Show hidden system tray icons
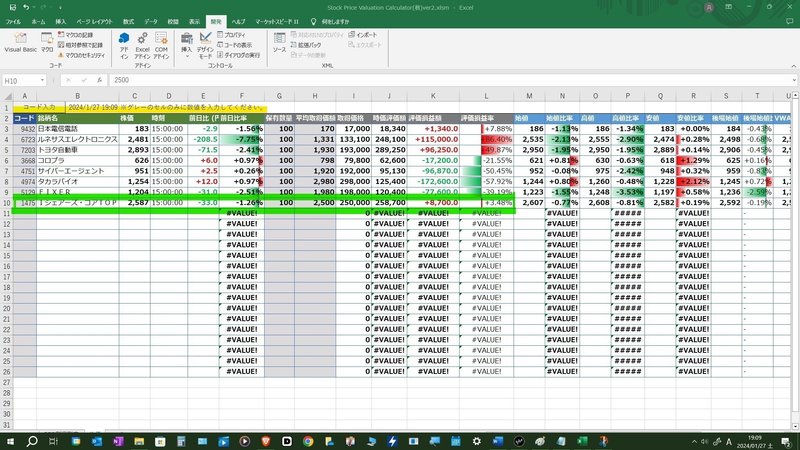Image resolution: width=800 pixels, height=450 pixels. (694, 441)
